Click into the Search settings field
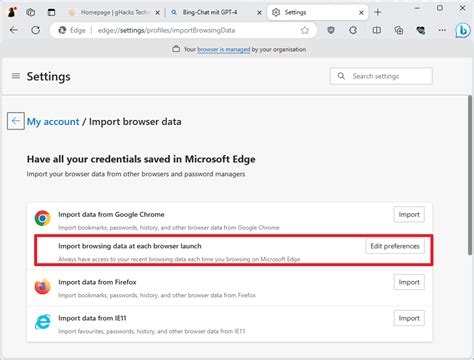This screenshot has height=360, width=474. [381, 76]
